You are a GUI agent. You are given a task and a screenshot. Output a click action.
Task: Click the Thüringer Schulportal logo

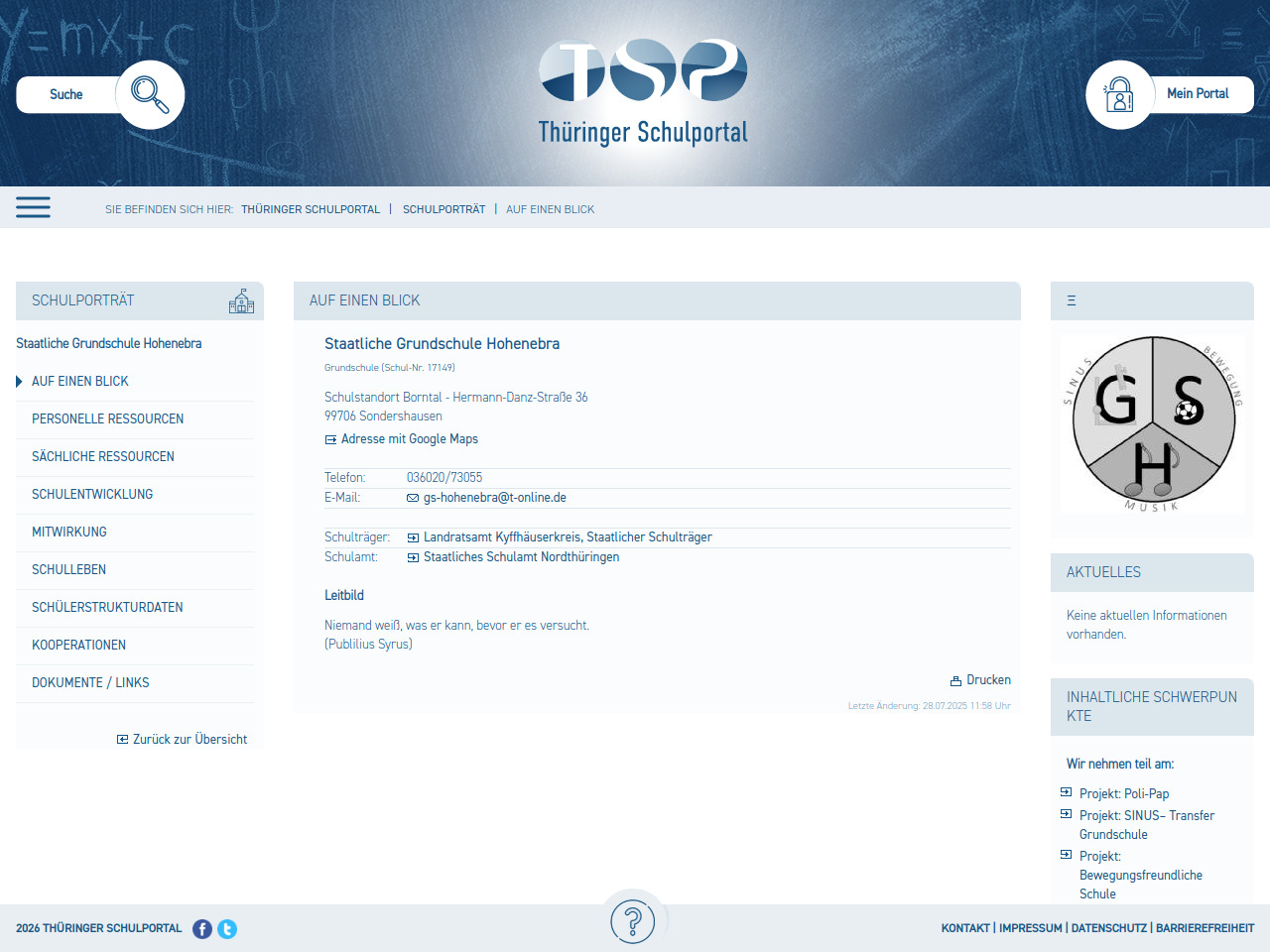tap(643, 93)
